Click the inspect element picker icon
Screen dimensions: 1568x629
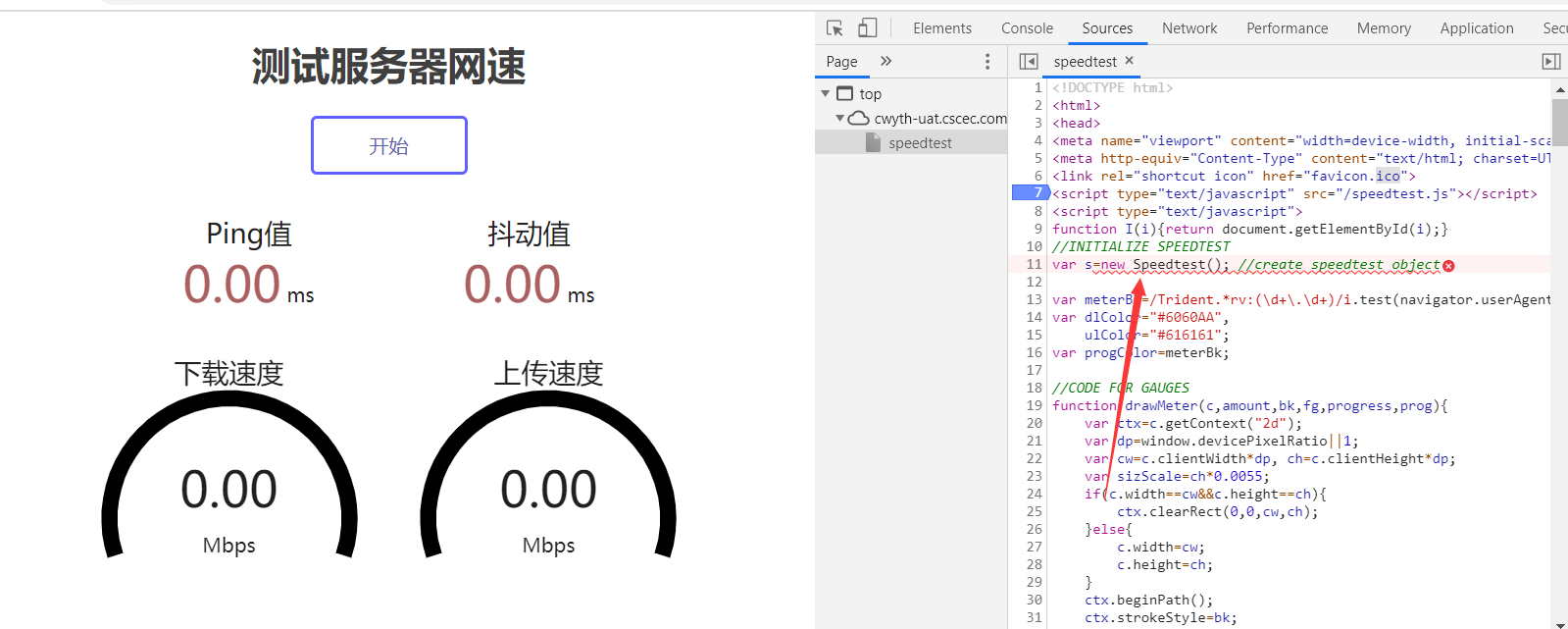[835, 28]
